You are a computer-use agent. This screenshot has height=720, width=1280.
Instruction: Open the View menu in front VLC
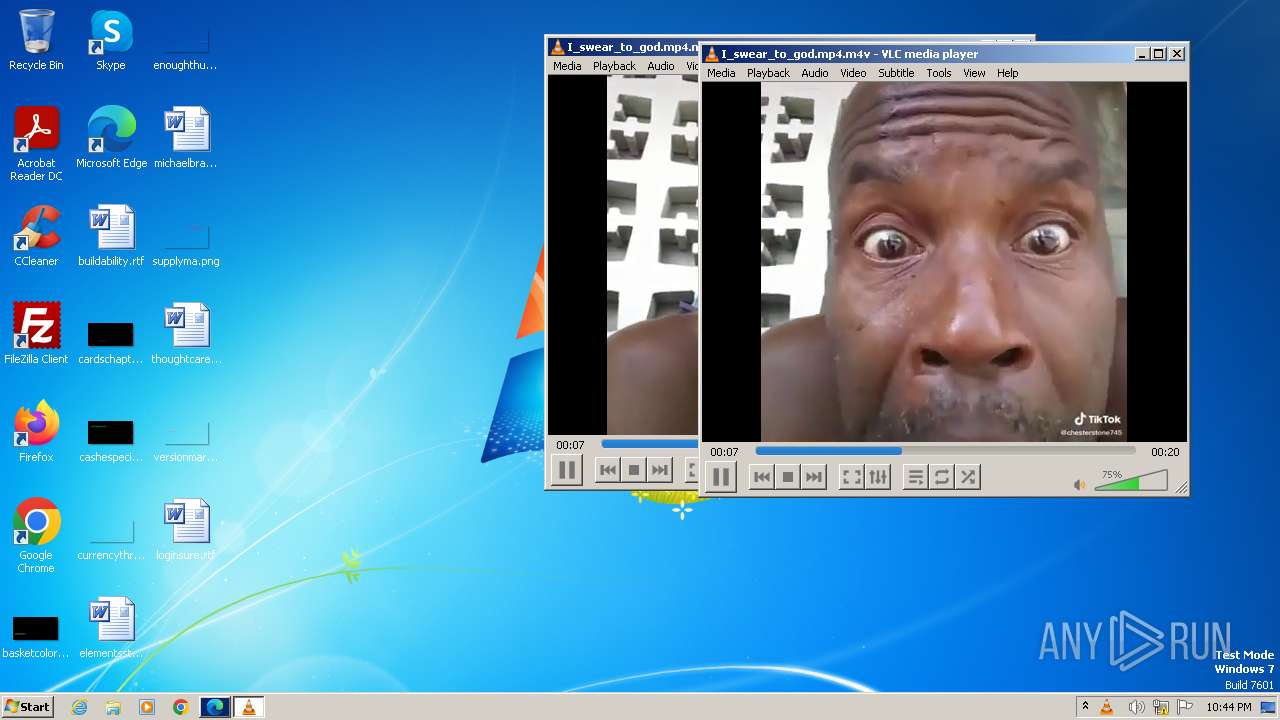[974, 73]
